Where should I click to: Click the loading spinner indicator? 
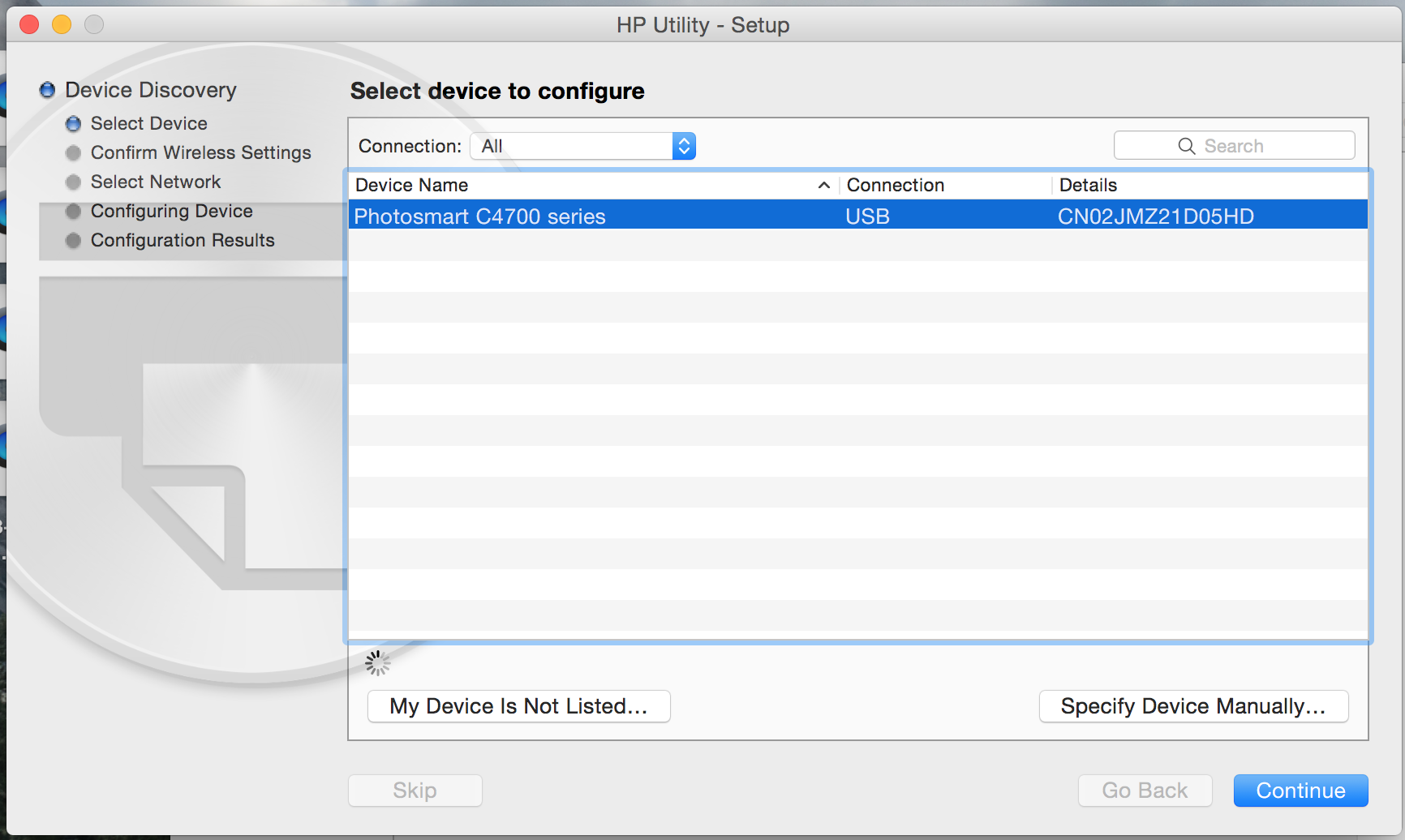(x=377, y=663)
